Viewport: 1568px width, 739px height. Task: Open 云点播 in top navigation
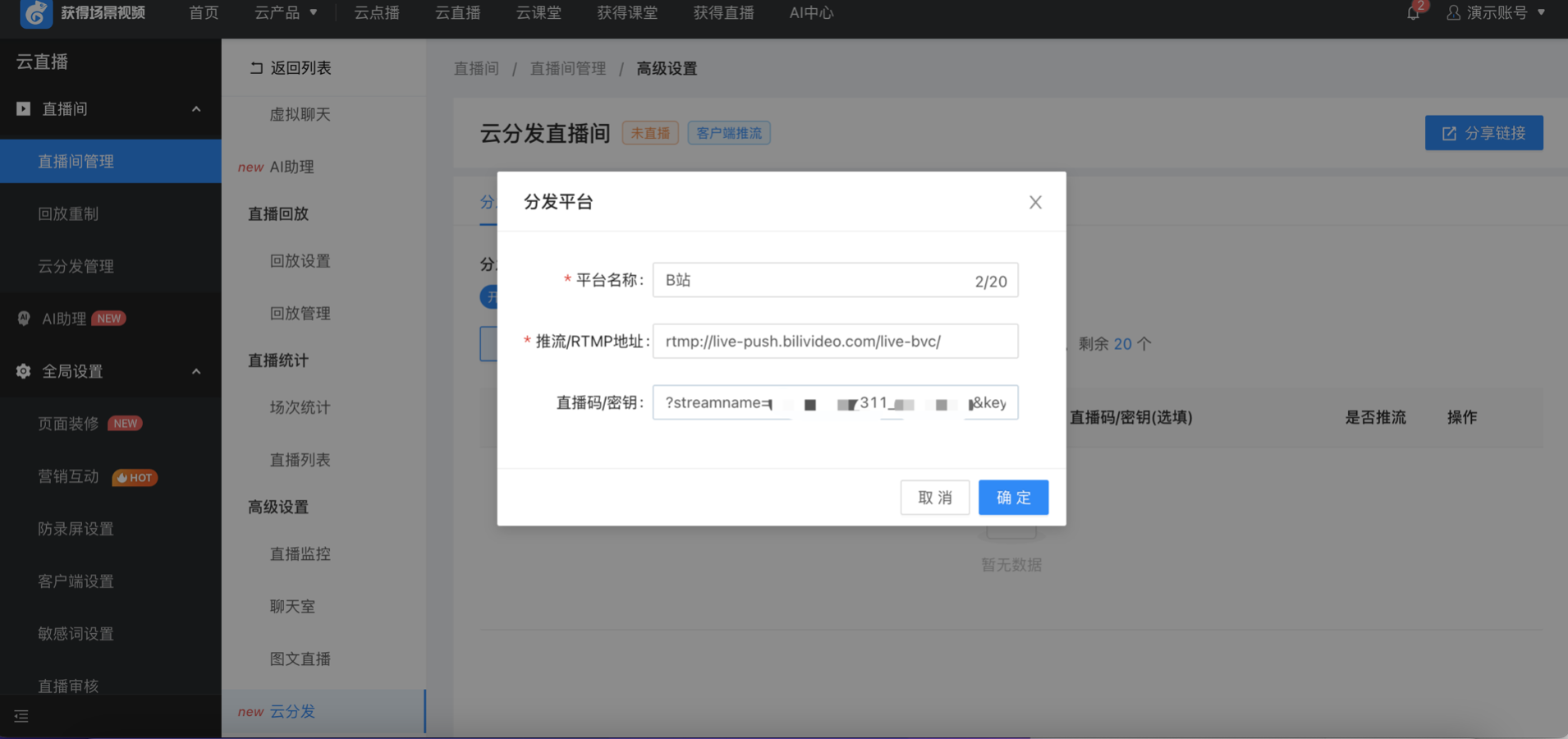tap(377, 13)
